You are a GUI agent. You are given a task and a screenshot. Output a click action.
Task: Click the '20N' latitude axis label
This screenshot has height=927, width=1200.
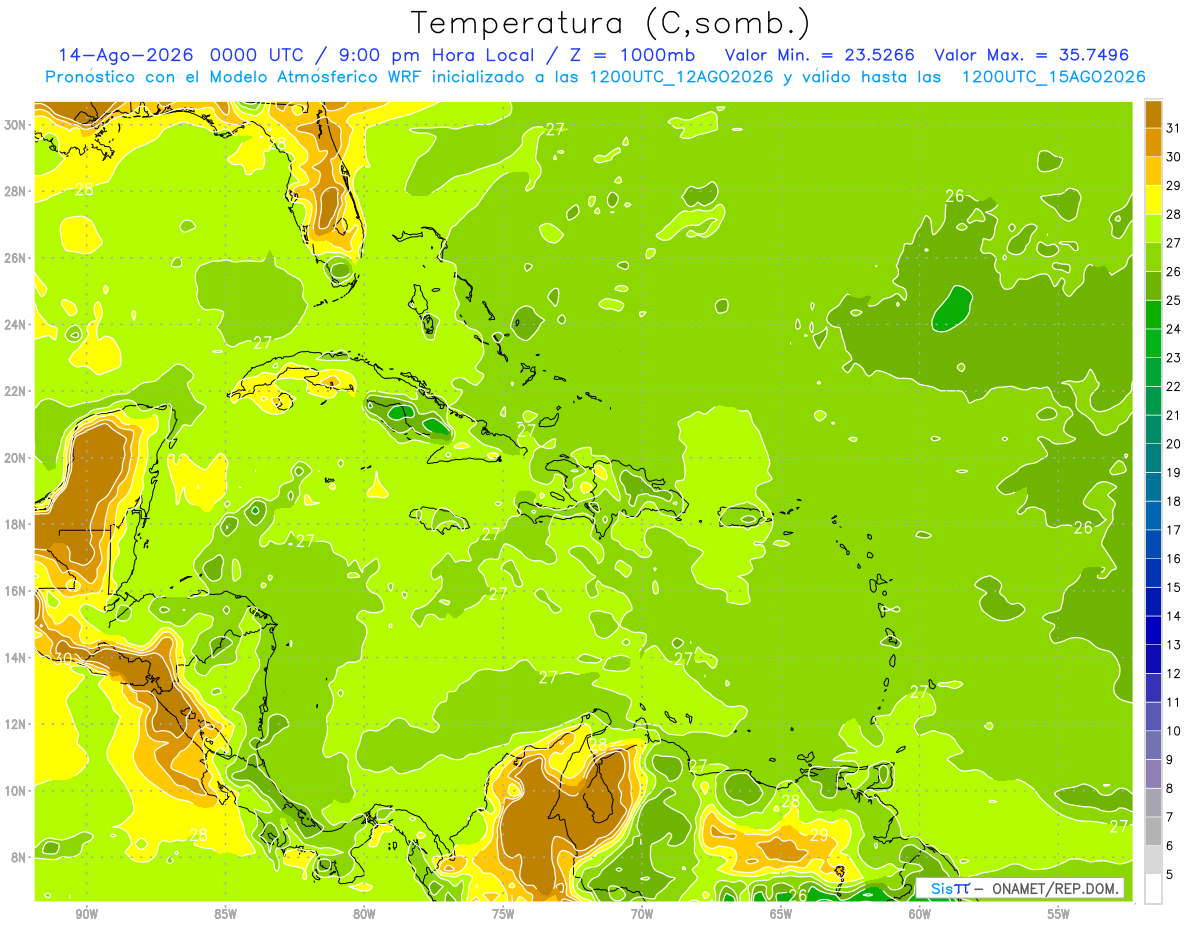[16, 458]
